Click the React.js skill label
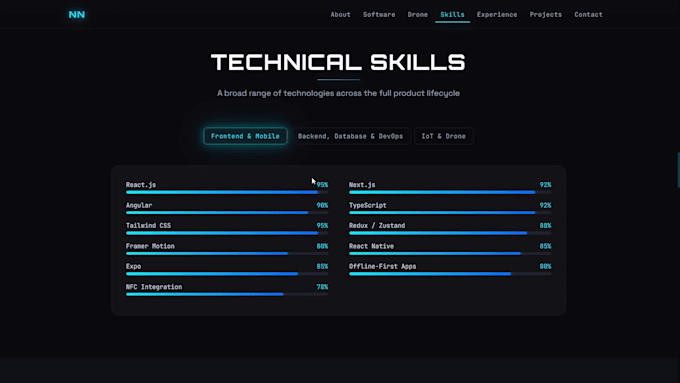Screen dimensions: 680x383 coord(141,185)
